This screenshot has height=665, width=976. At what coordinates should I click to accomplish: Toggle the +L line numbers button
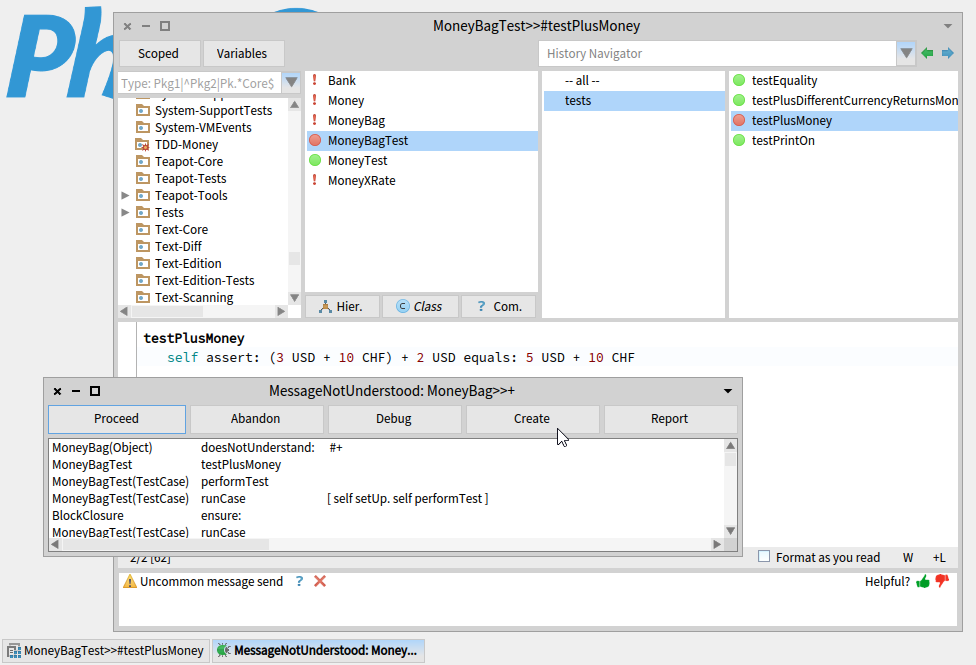pyautogui.click(x=939, y=558)
